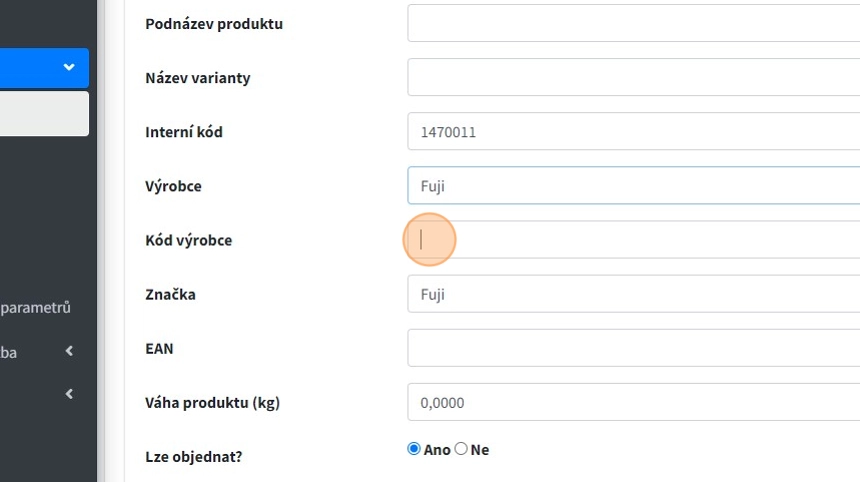860x482 pixels.
Task: Select 'Ano' for Lze objednat
Action: (x=414, y=449)
